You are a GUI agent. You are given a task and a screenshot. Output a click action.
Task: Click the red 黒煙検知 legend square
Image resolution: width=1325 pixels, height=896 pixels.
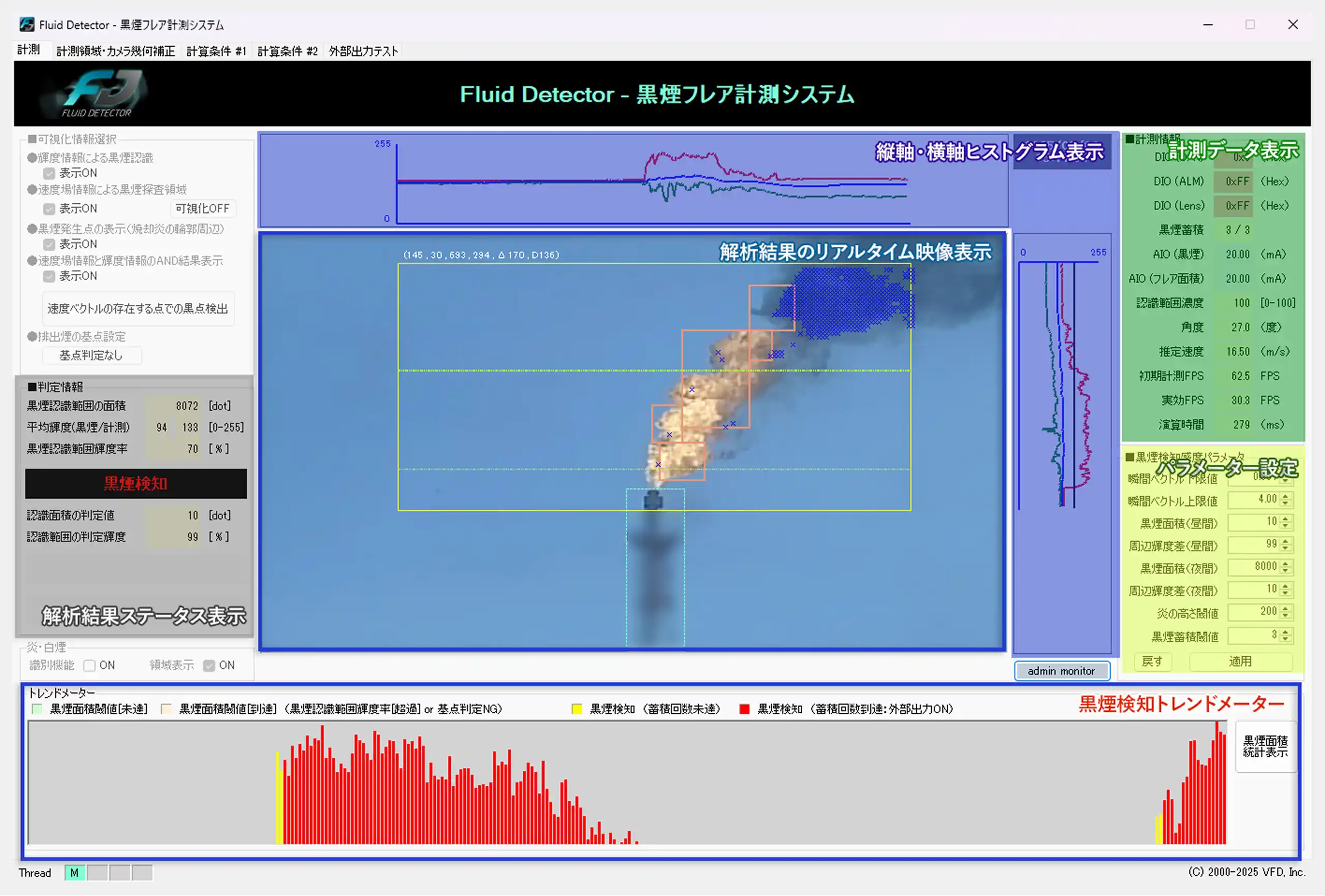744,709
